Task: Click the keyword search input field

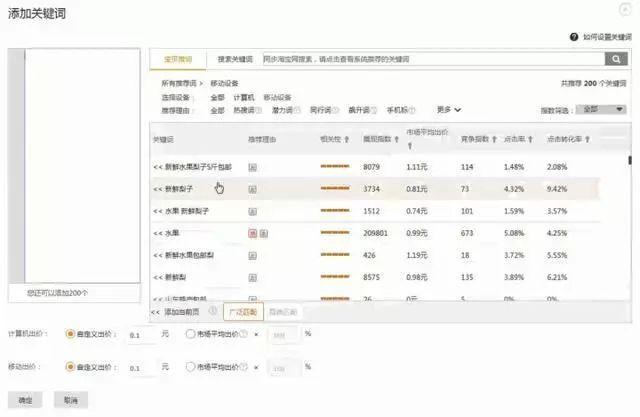Action: pos(433,59)
